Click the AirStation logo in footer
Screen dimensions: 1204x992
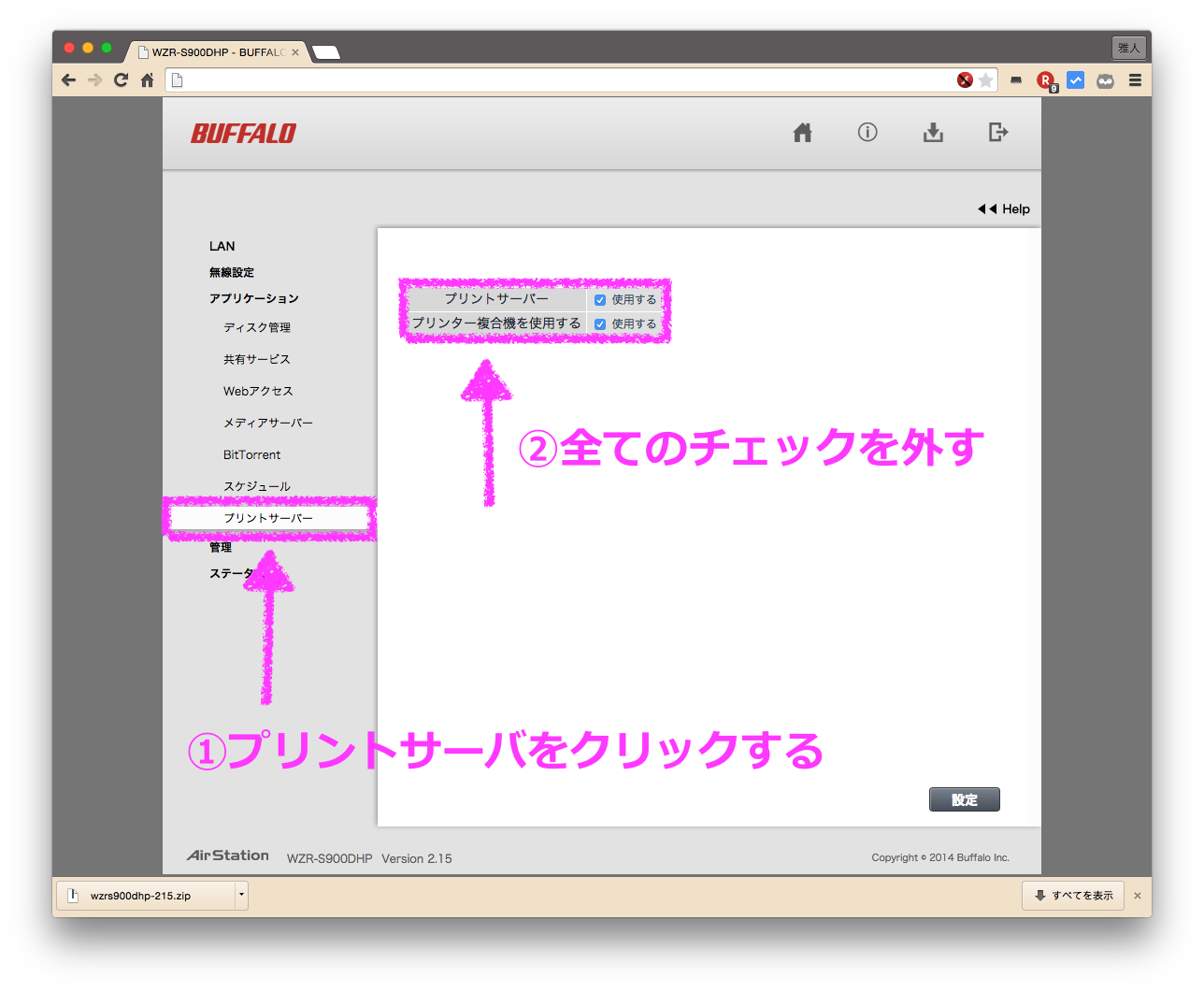click(228, 855)
